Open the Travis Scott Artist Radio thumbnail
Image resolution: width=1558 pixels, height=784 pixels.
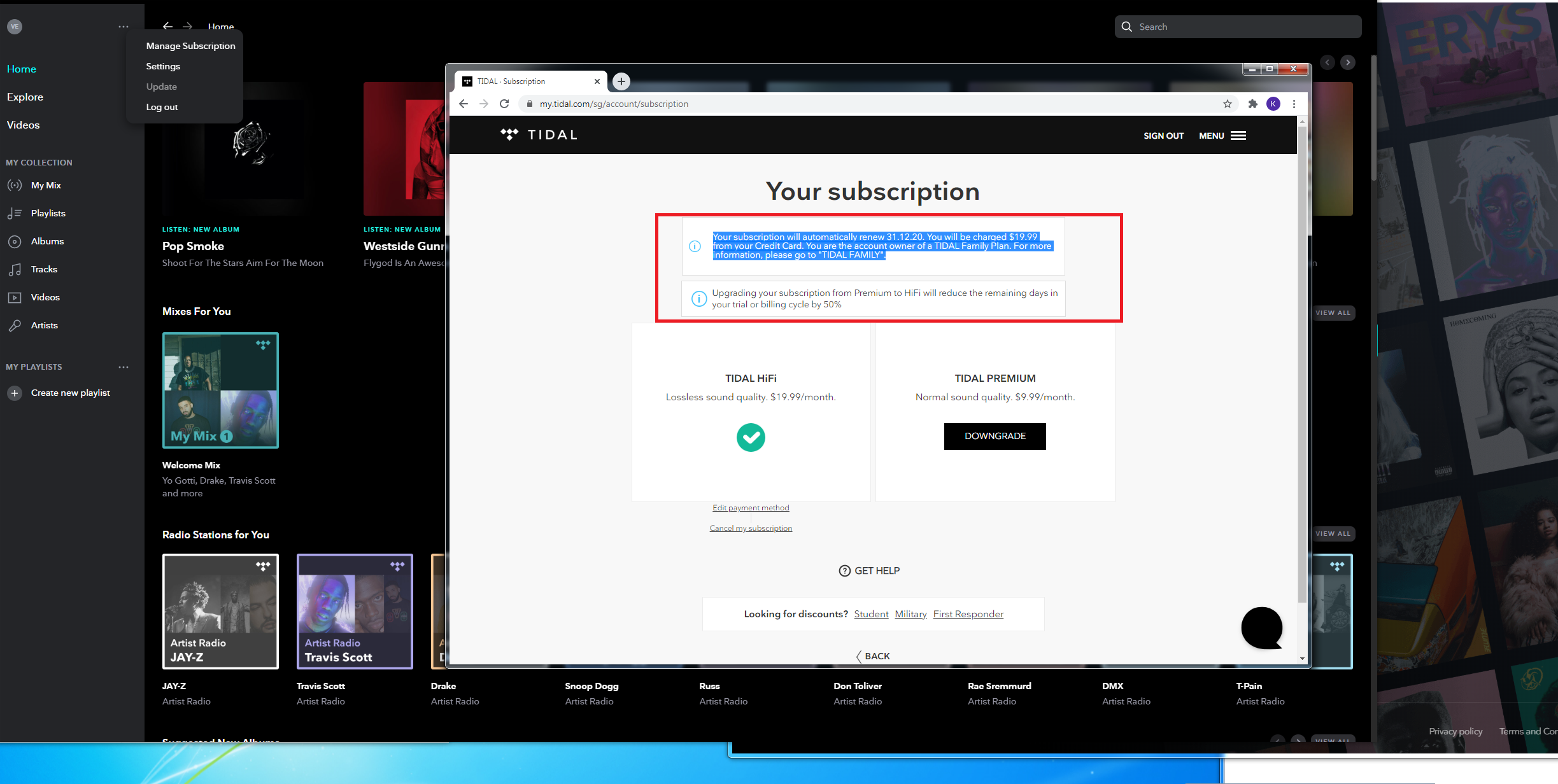(355, 612)
